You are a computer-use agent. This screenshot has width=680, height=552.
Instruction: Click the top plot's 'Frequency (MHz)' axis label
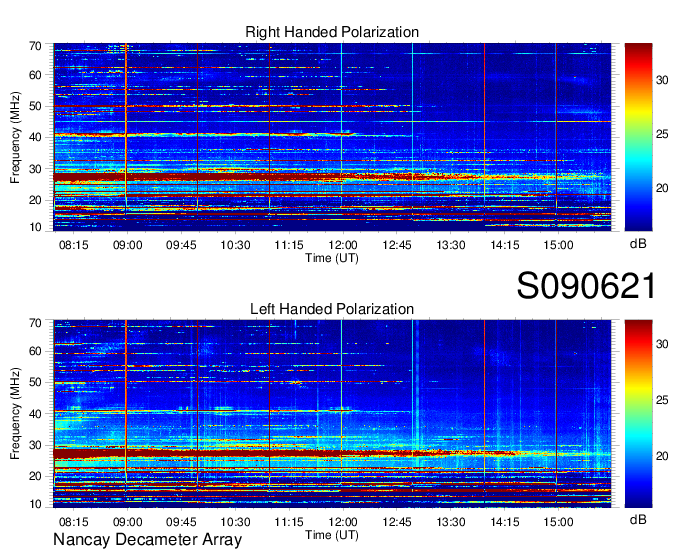coord(15,137)
